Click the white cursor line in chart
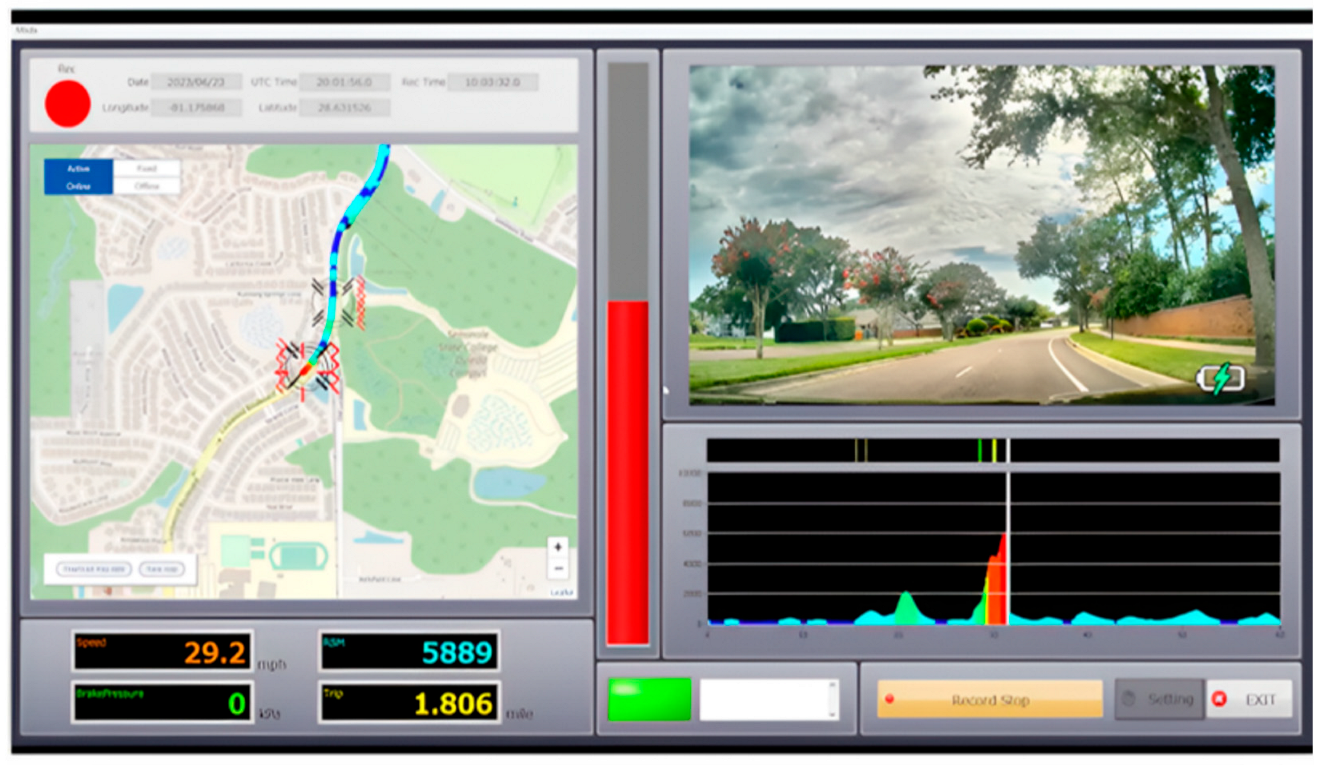 coord(1008,548)
